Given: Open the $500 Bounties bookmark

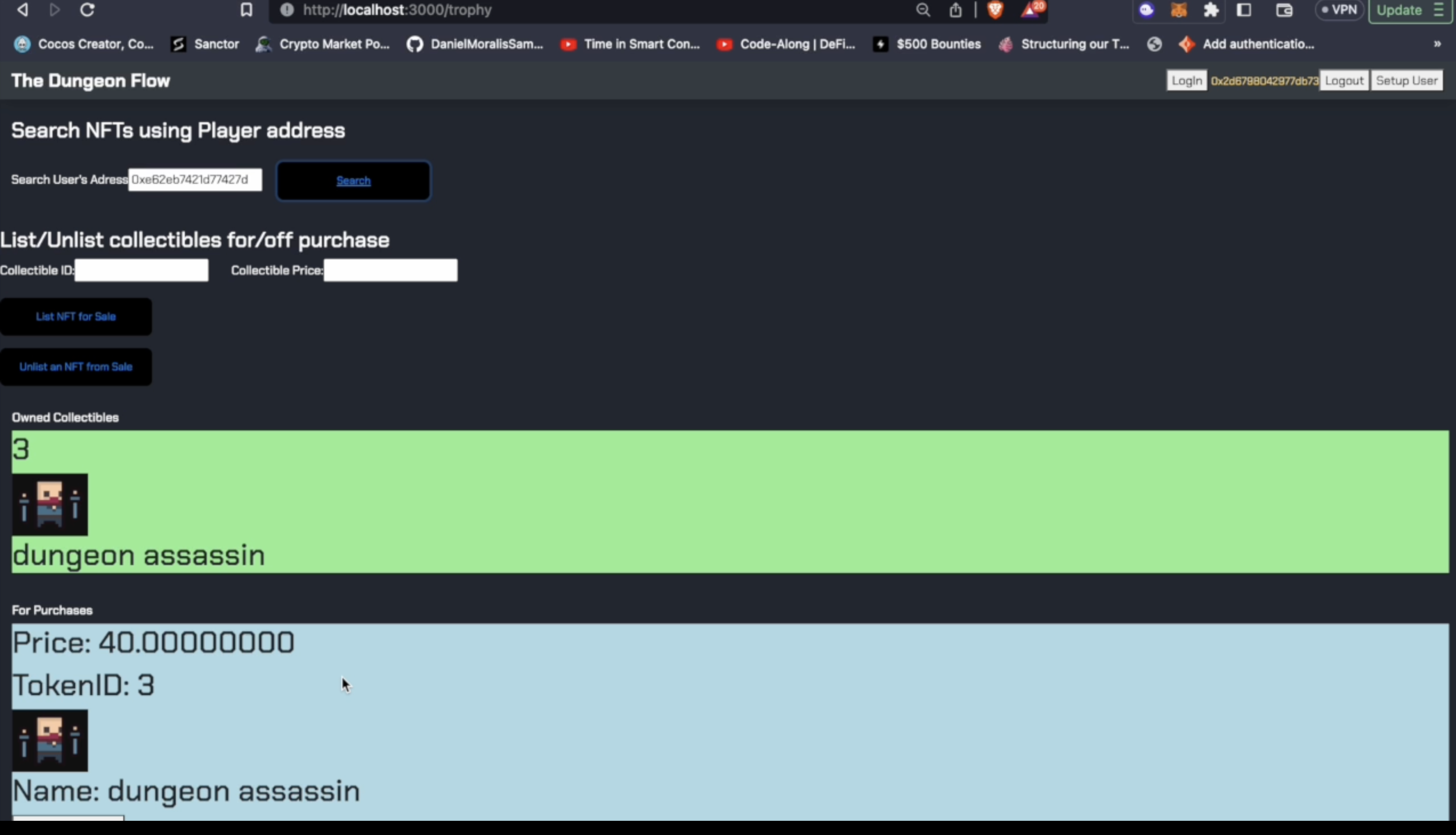Looking at the screenshot, I should (x=927, y=44).
